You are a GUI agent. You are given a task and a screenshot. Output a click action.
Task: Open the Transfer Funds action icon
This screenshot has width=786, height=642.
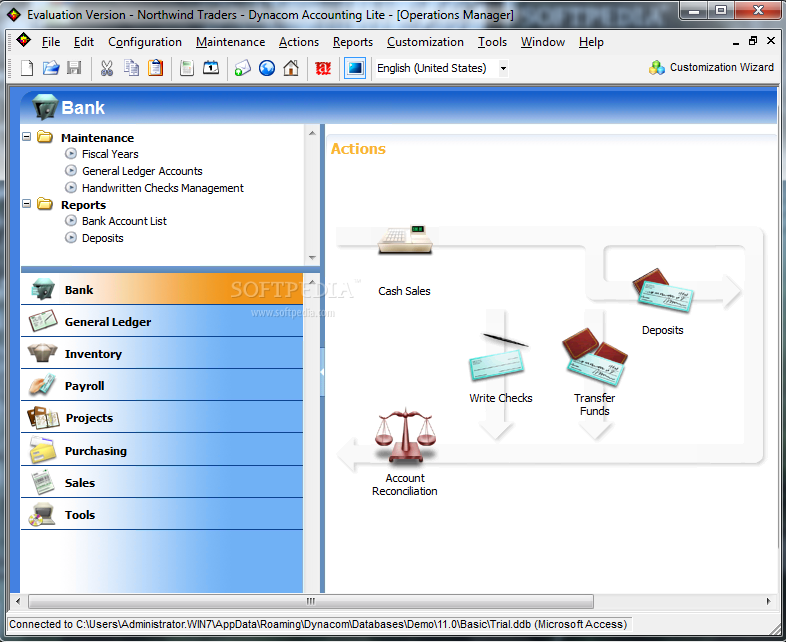[595, 357]
